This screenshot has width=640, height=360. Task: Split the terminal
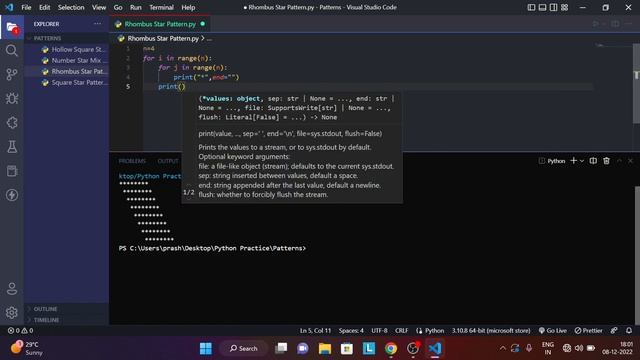(x=593, y=161)
